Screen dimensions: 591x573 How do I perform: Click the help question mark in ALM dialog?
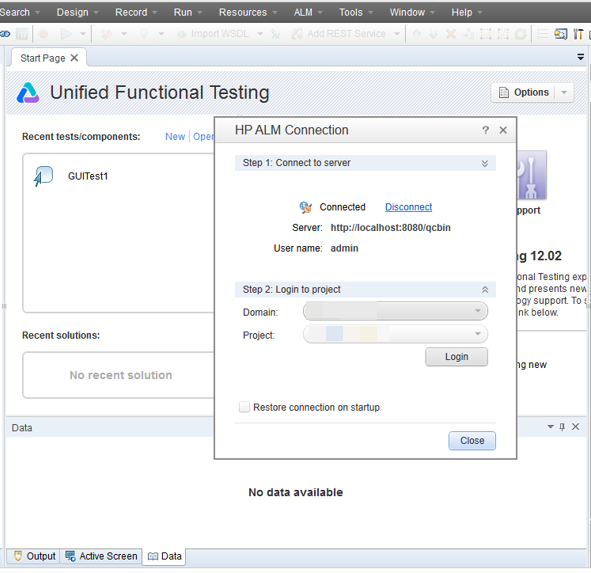485,130
